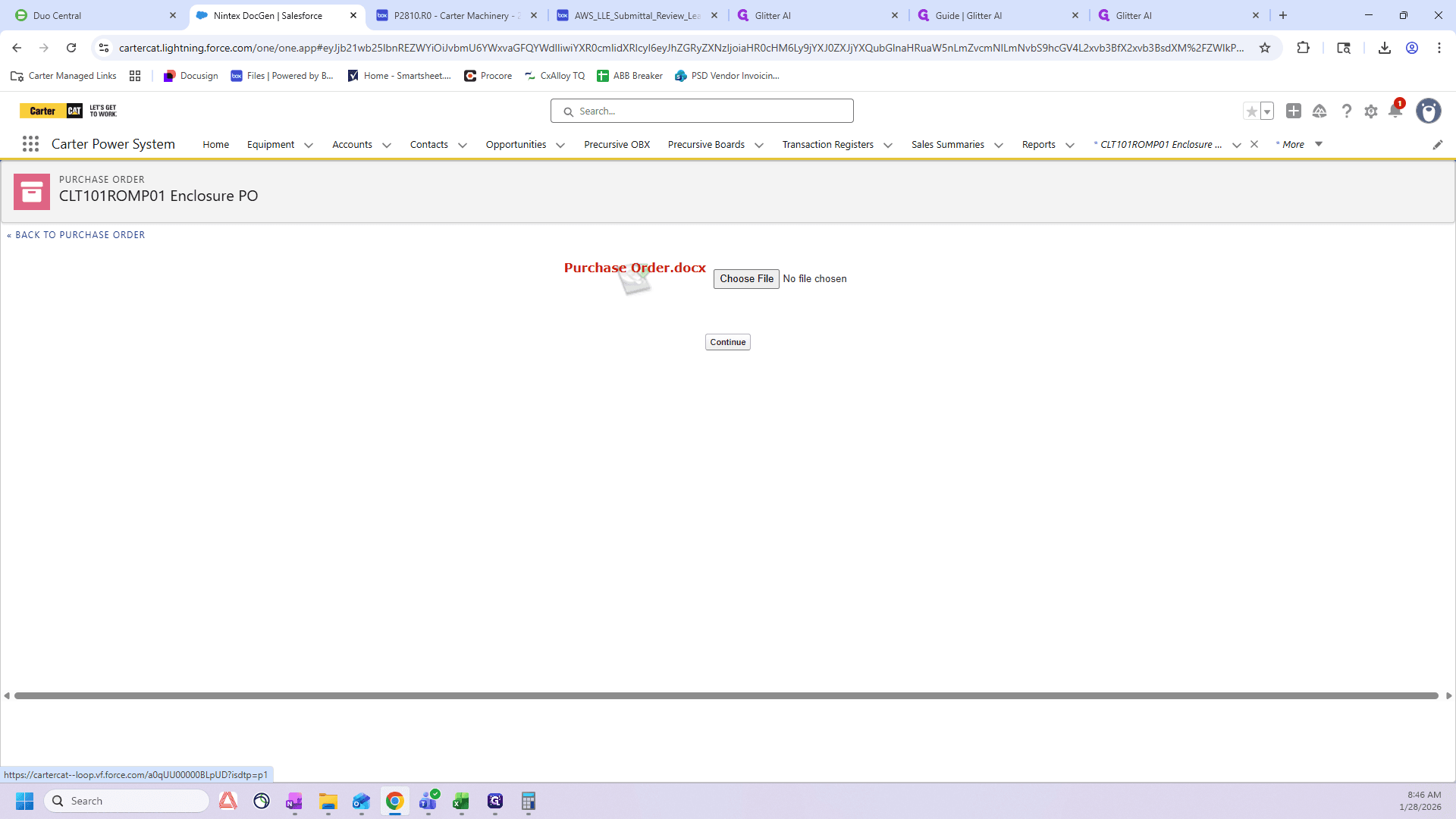Close the CLT101ROMP01 Enclosure nav tab
Image resolution: width=1456 pixels, height=819 pixels.
click(1254, 144)
